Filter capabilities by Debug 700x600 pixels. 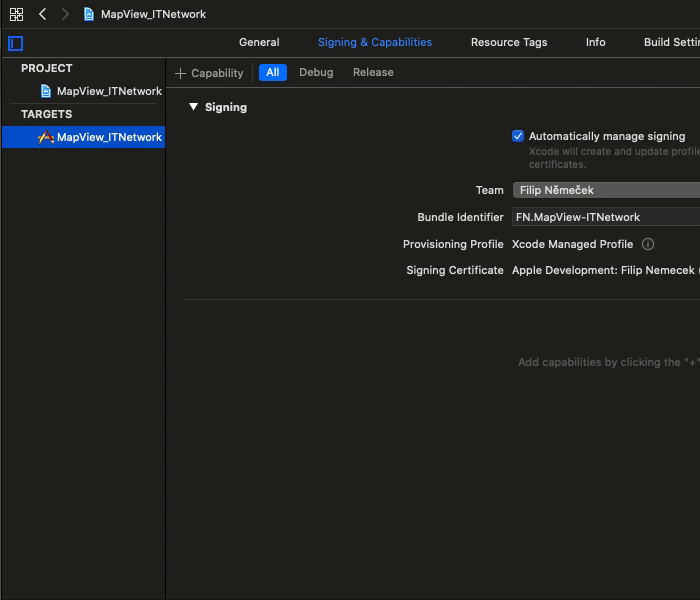click(316, 72)
